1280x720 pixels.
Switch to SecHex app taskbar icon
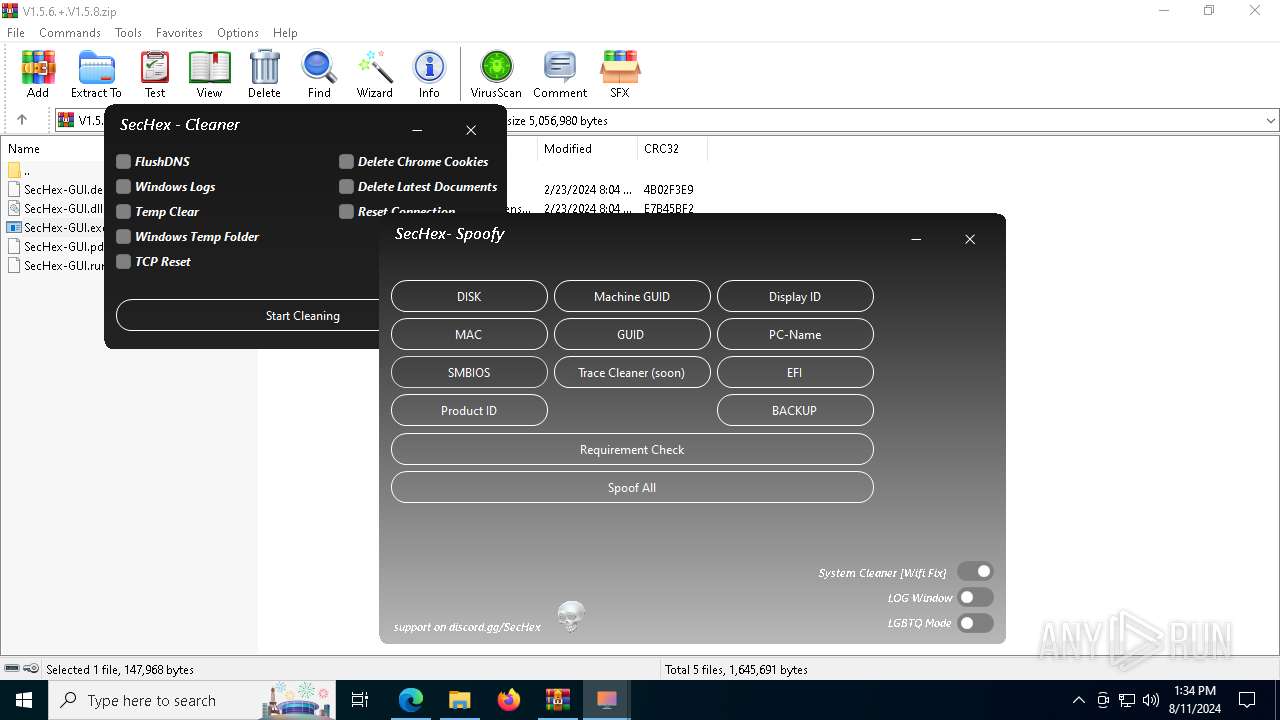[606, 700]
